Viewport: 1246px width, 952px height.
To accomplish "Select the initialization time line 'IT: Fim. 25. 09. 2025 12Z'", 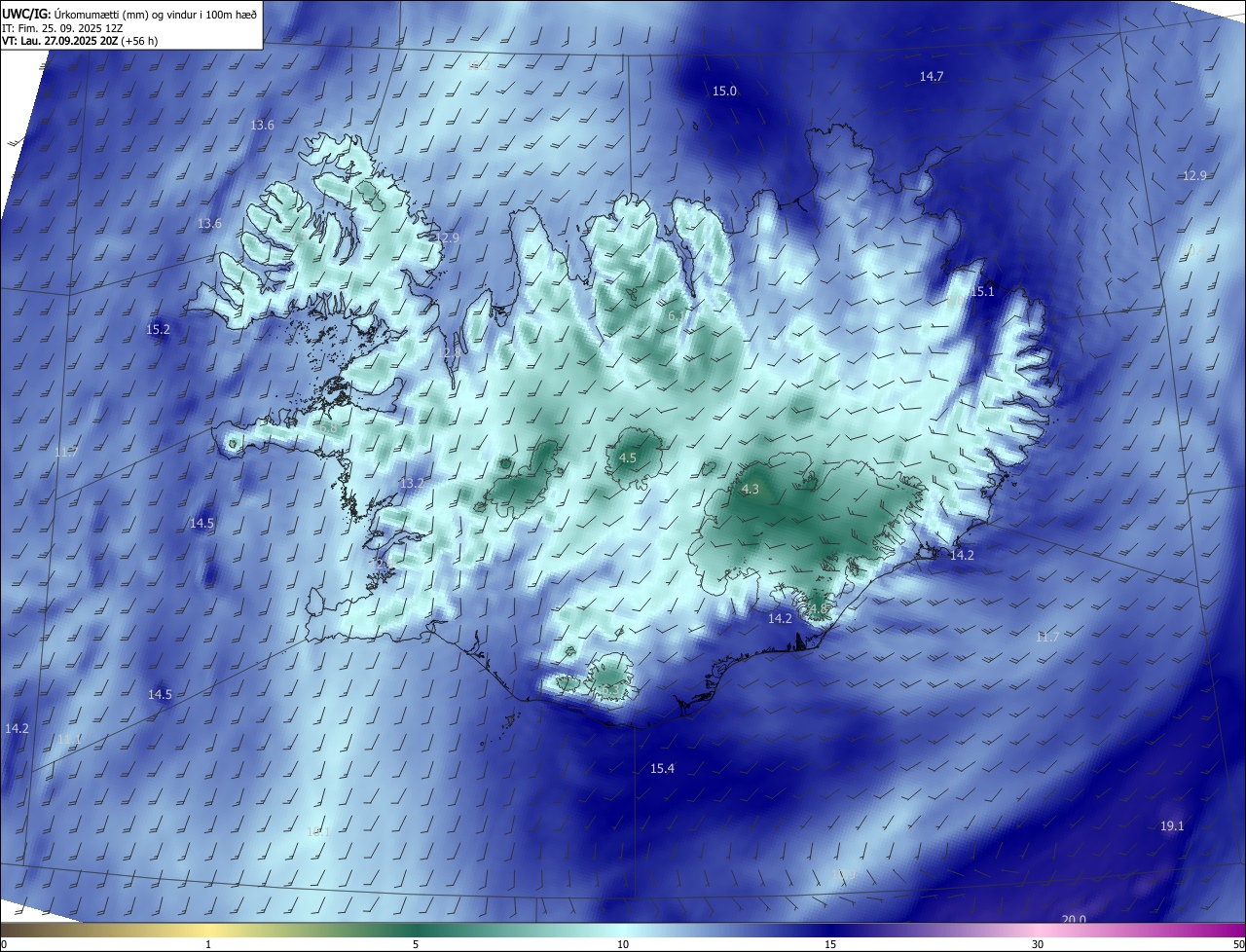I will click(x=62, y=27).
